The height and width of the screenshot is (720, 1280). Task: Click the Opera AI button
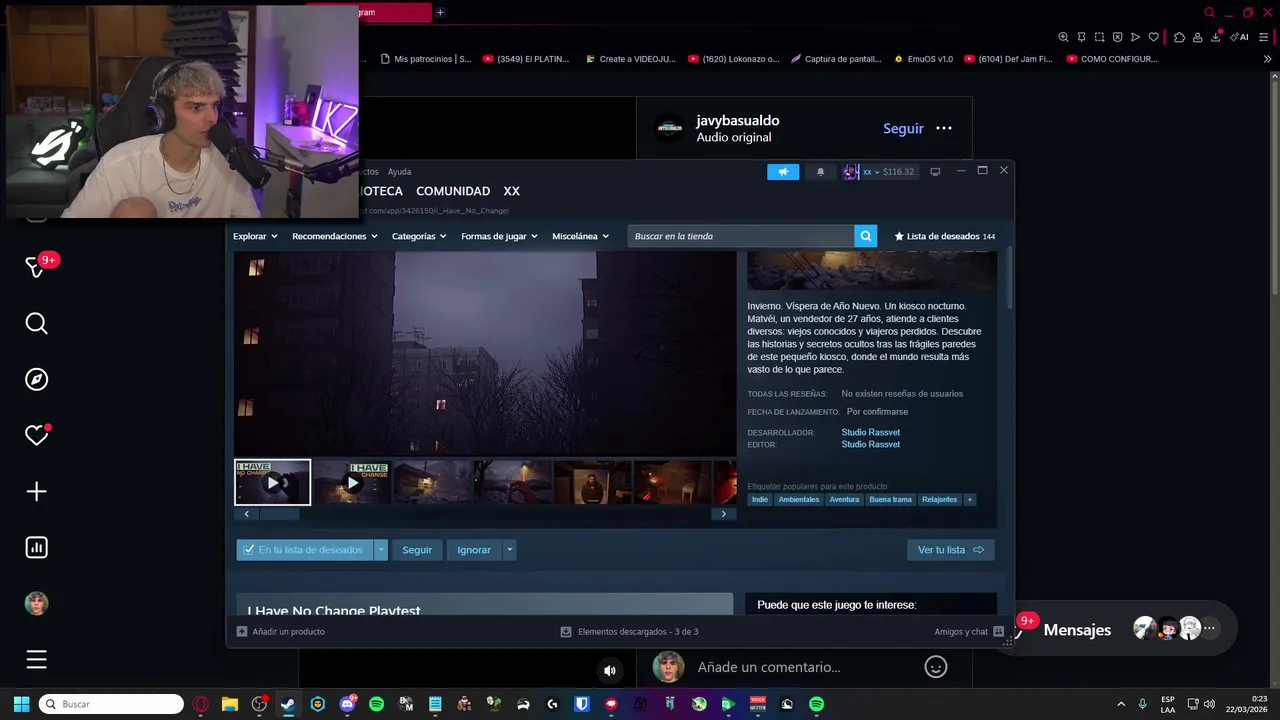tap(1239, 37)
